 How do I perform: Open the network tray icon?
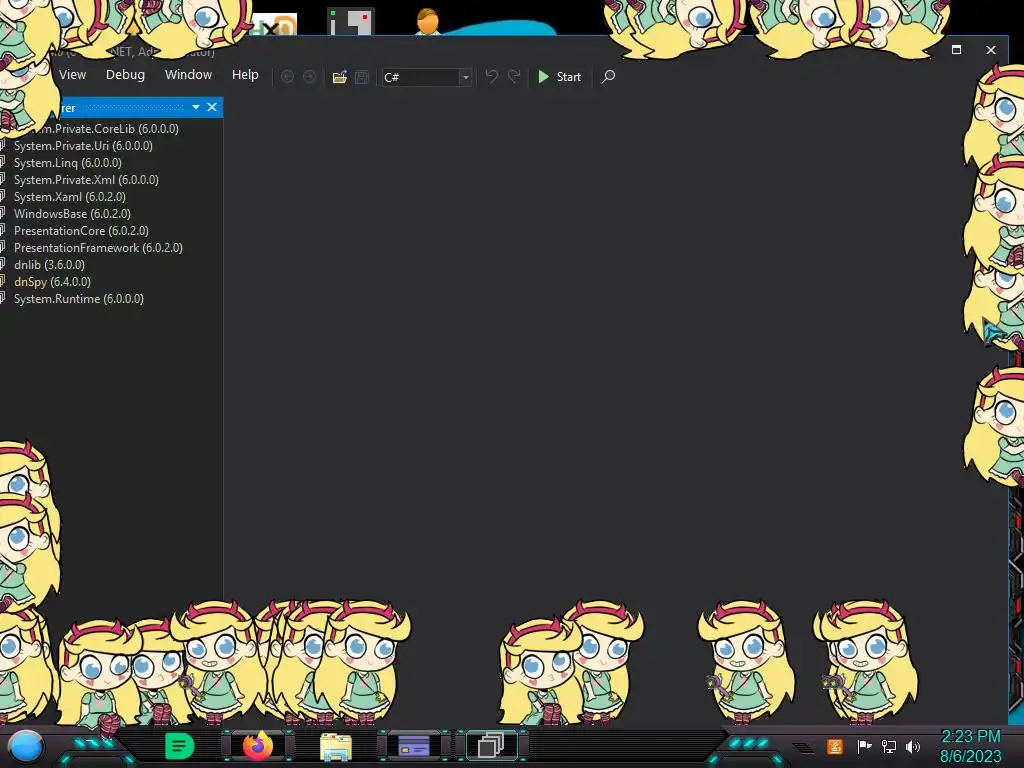(888, 746)
